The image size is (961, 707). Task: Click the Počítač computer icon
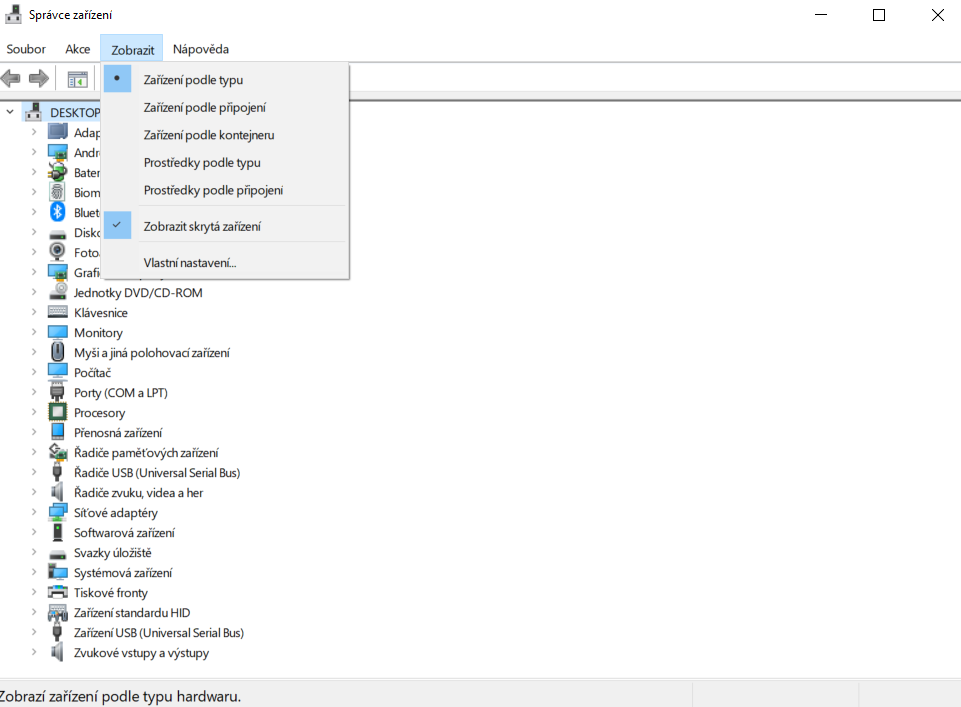pyautogui.click(x=58, y=372)
